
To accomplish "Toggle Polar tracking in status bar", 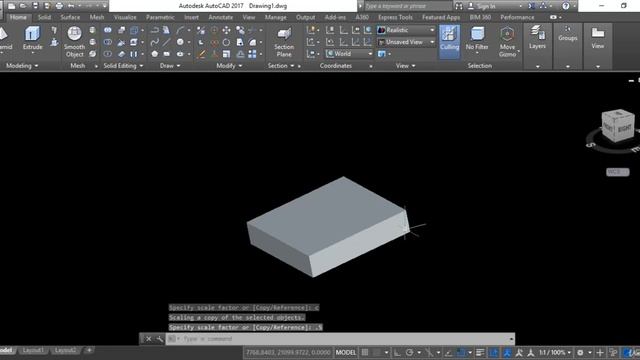I will 409,352.
